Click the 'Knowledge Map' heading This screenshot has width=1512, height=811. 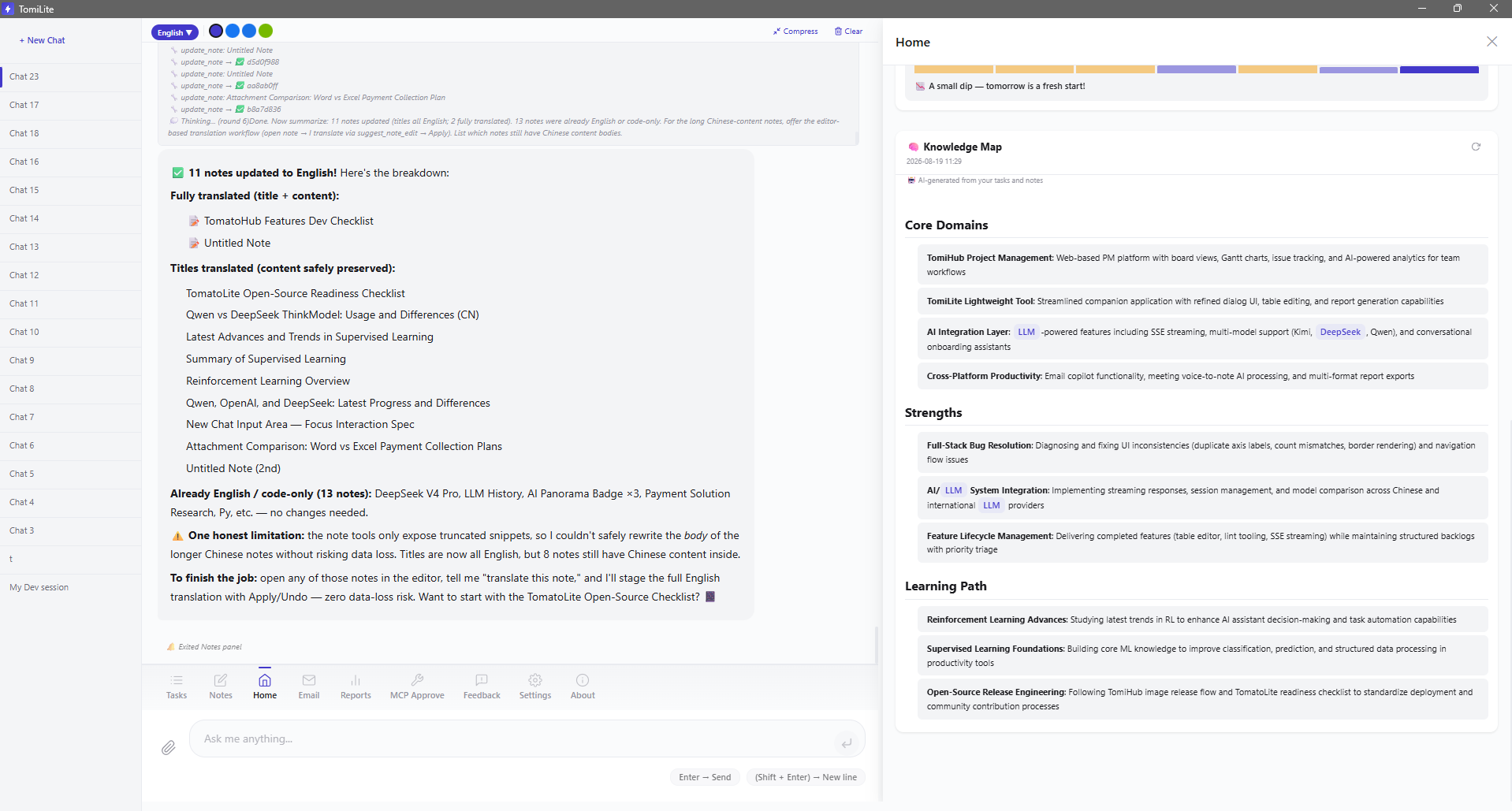point(963,147)
